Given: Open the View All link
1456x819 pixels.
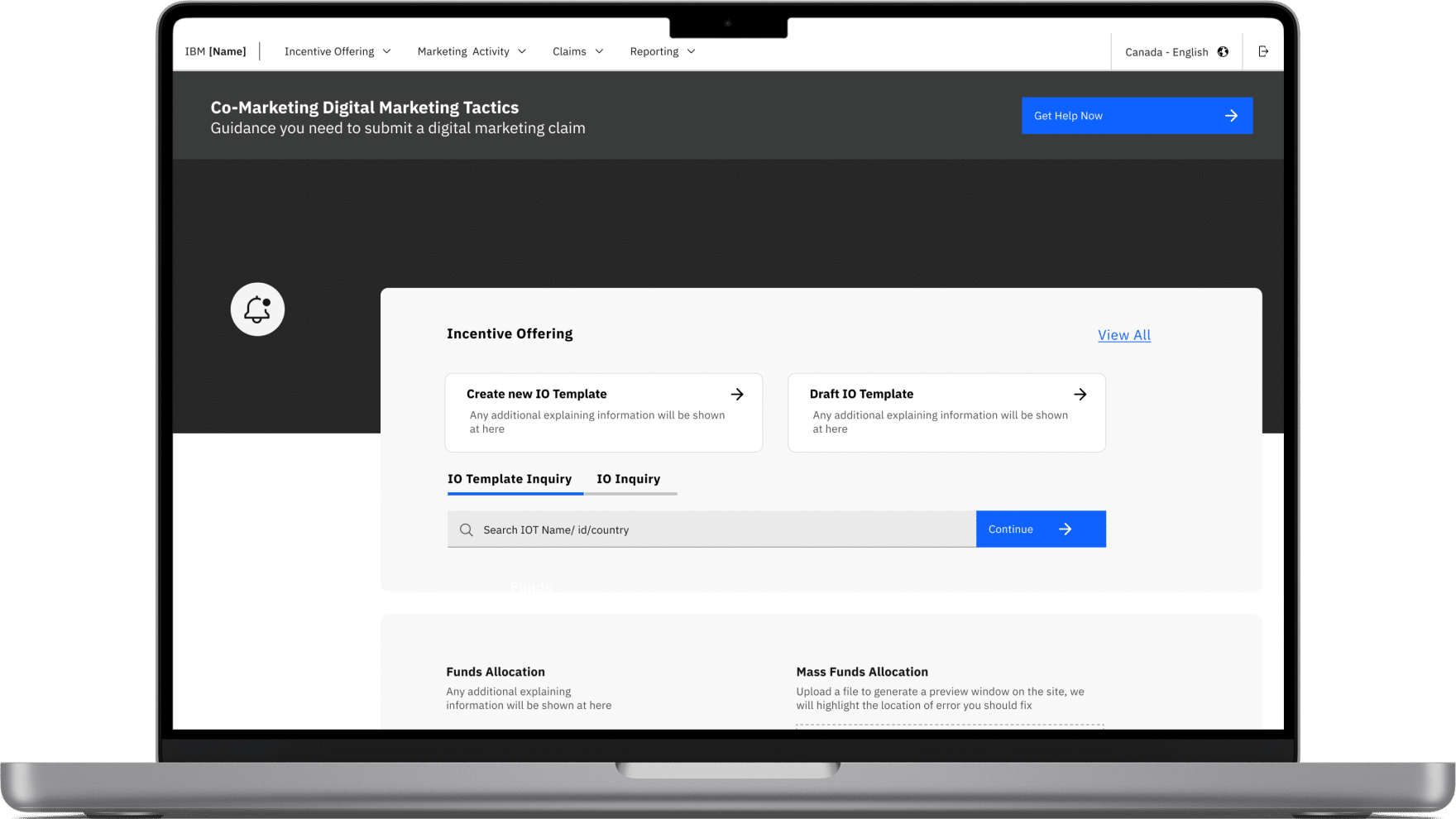Looking at the screenshot, I should tap(1123, 335).
